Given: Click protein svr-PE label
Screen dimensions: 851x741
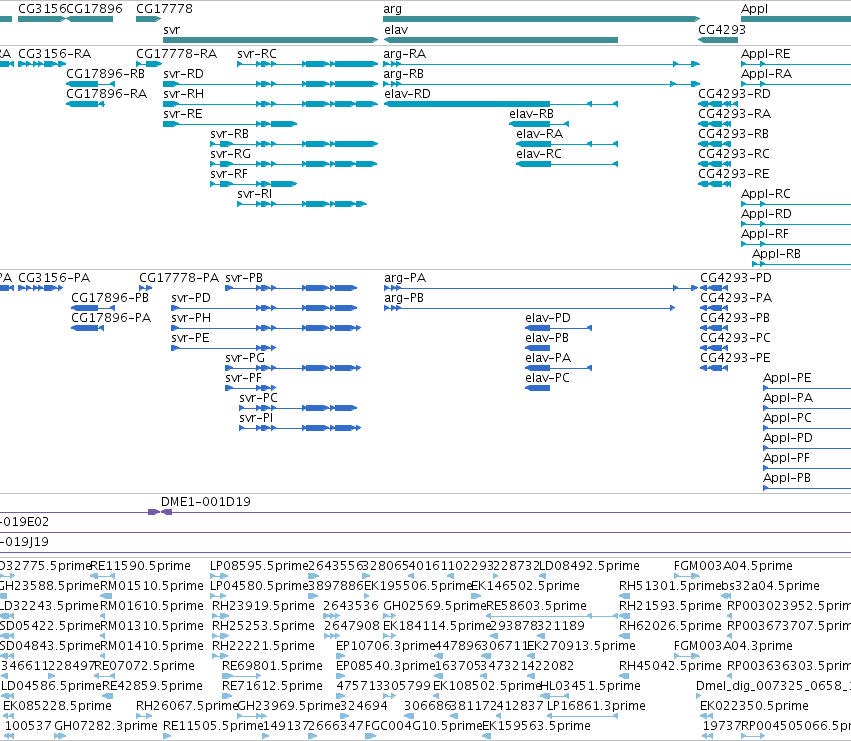Looking at the screenshot, I should (x=190, y=338).
